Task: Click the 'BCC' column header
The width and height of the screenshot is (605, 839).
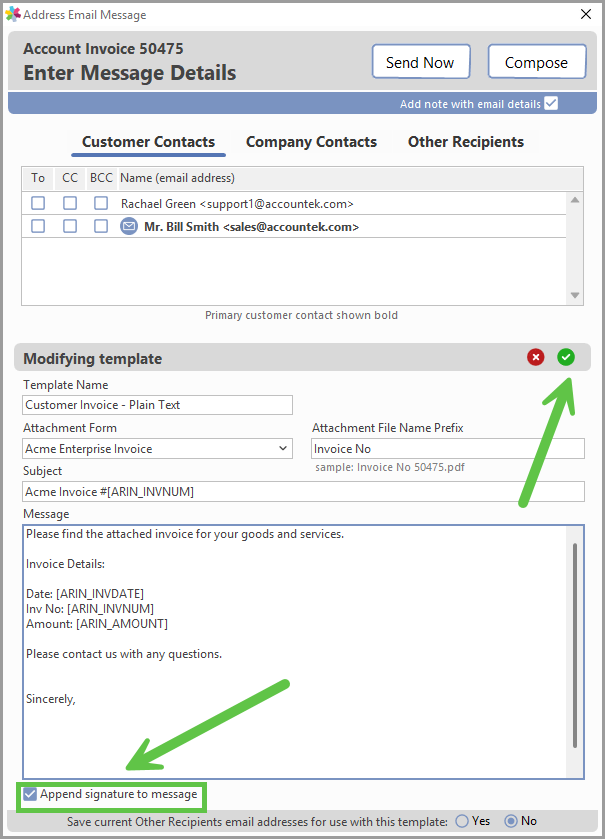Action: pyautogui.click(x=101, y=178)
